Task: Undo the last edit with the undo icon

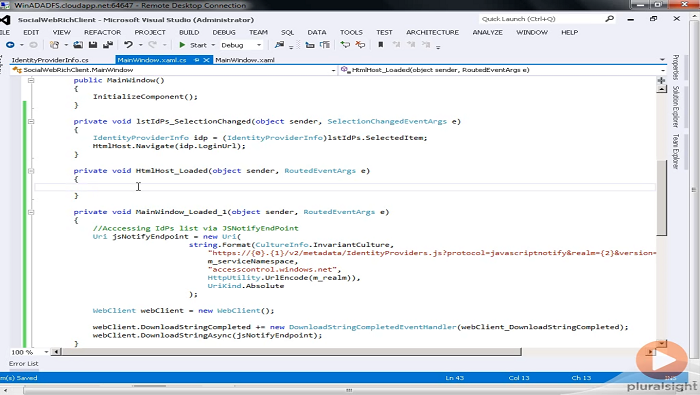Action: (x=129, y=45)
